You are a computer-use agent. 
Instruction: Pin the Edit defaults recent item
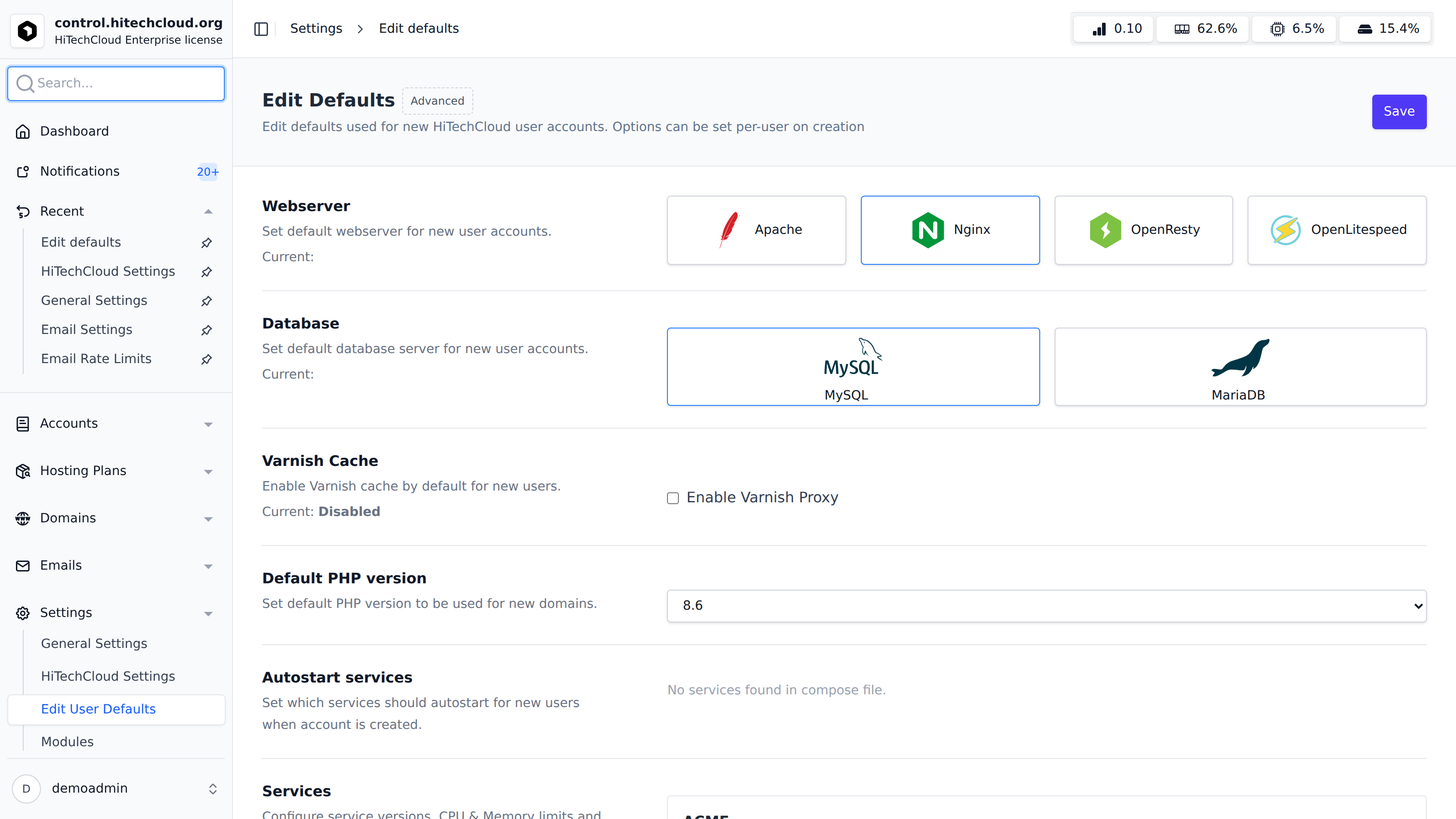coord(207,243)
